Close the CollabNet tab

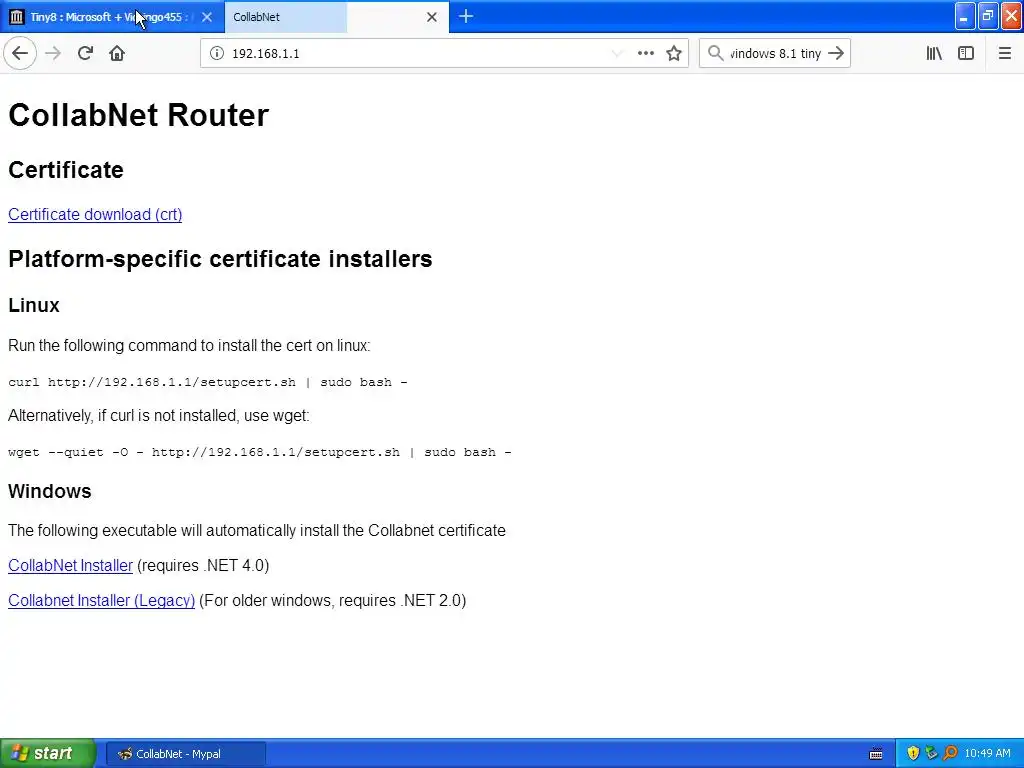click(x=432, y=17)
